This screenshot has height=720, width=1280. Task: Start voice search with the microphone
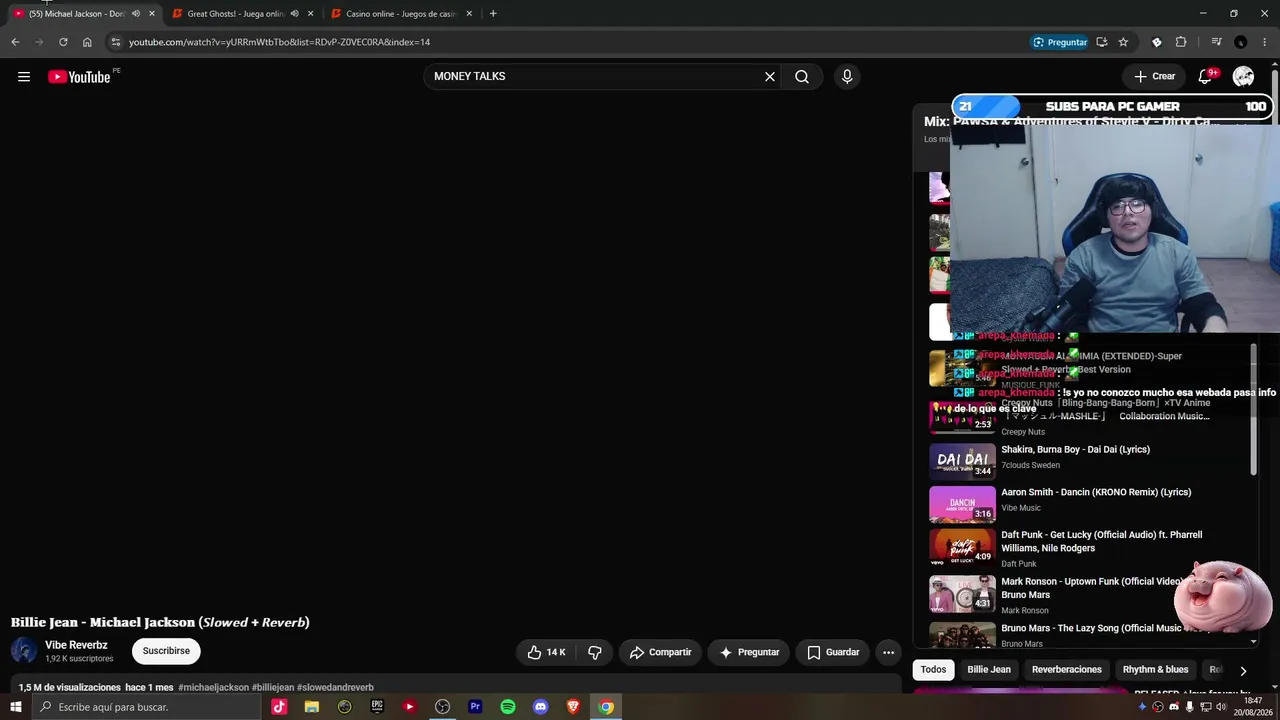[847, 77]
